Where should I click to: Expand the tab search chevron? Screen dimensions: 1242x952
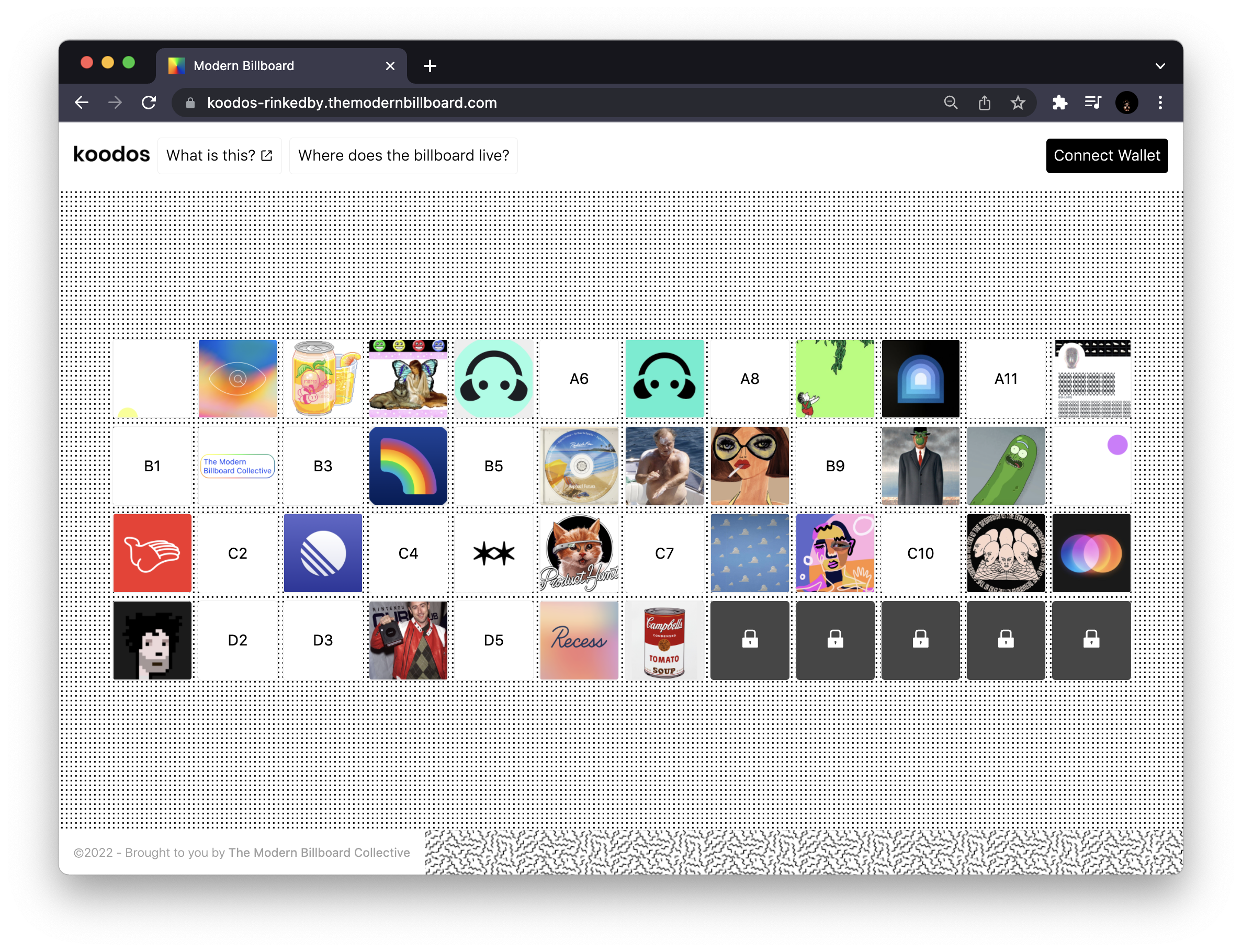point(1160,66)
